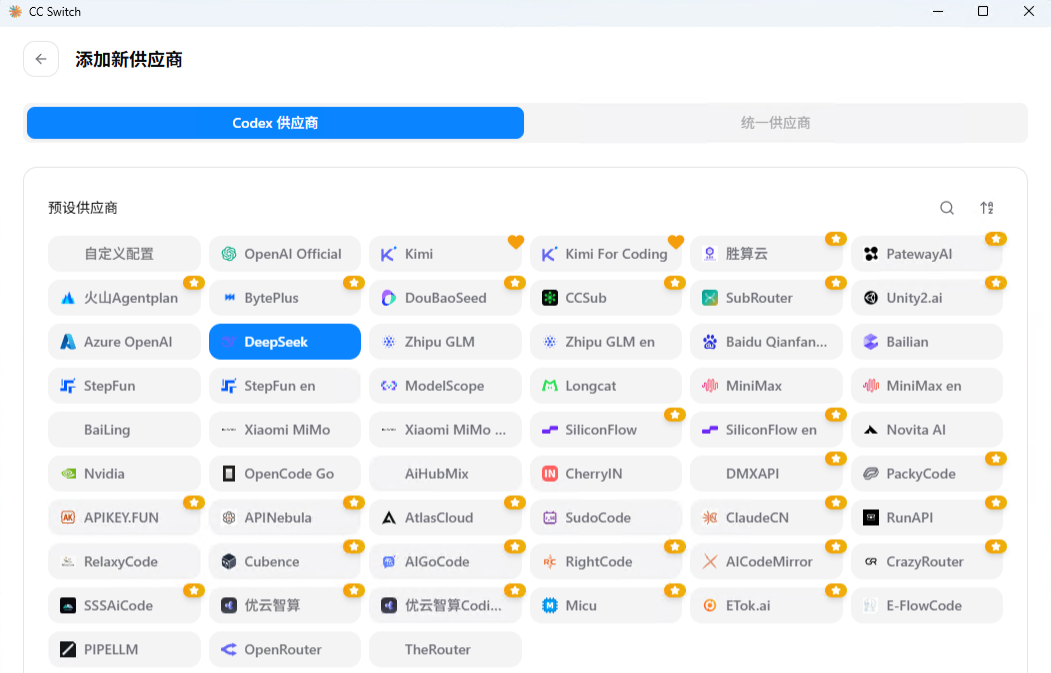Select the Codex 供应商 tab
This screenshot has width=1051, height=673.
275,123
